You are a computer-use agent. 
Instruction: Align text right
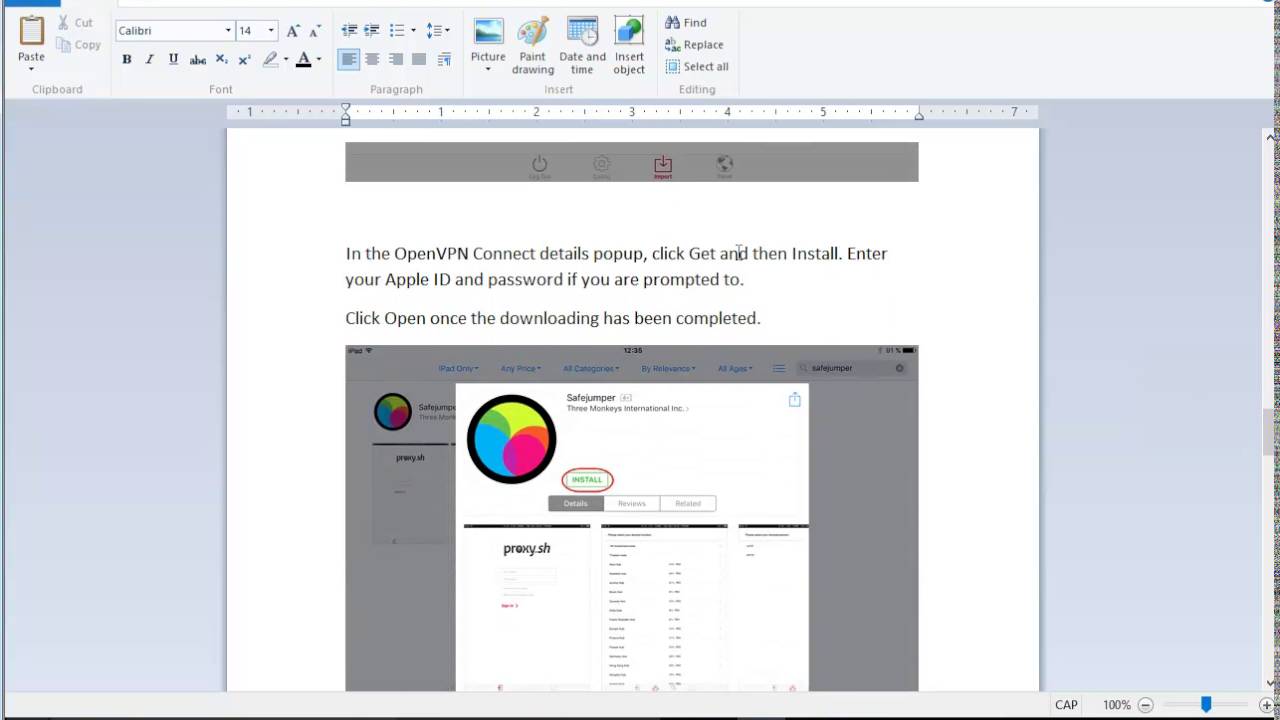point(396,60)
